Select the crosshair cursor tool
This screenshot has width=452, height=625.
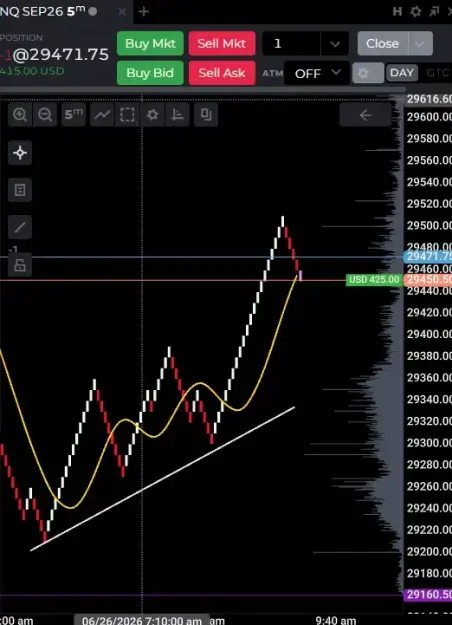(x=20, y=153)
